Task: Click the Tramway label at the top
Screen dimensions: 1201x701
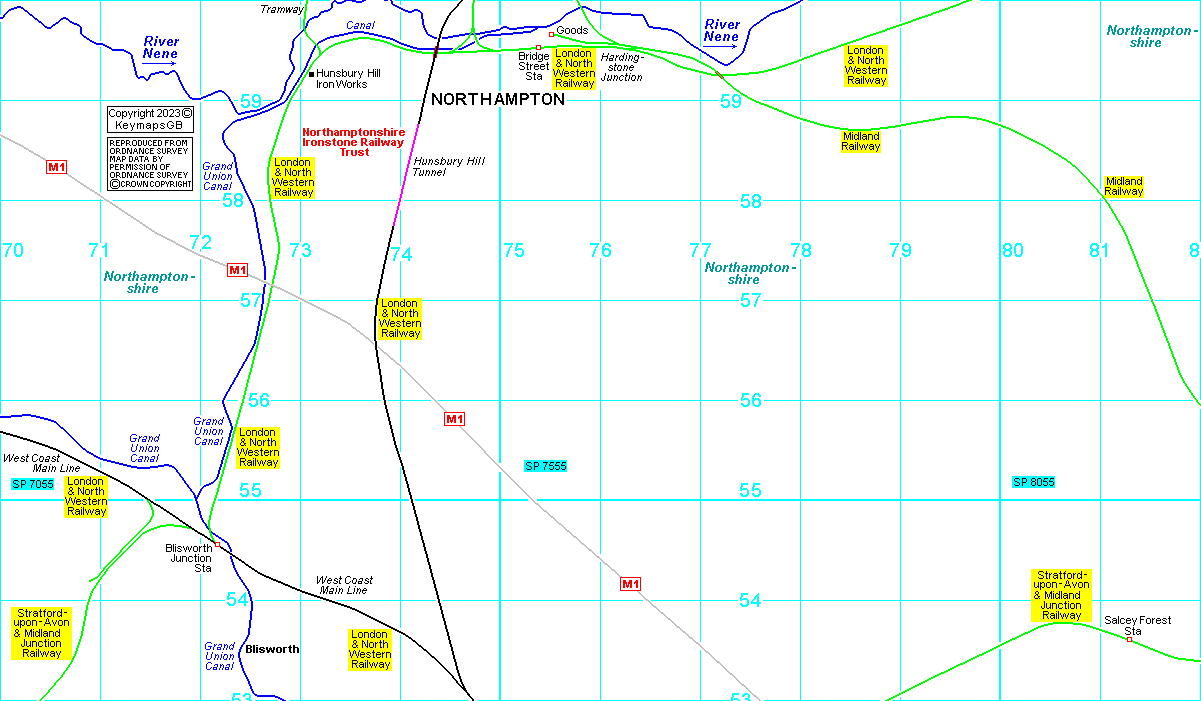Action: pos(281,9)
